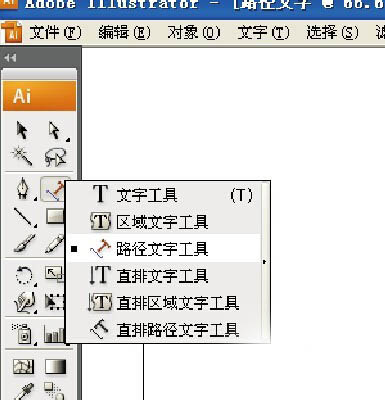385x400 pixels.
Task: Select the Scale tool
Action: pyautogui.click(x=55, y=274)
